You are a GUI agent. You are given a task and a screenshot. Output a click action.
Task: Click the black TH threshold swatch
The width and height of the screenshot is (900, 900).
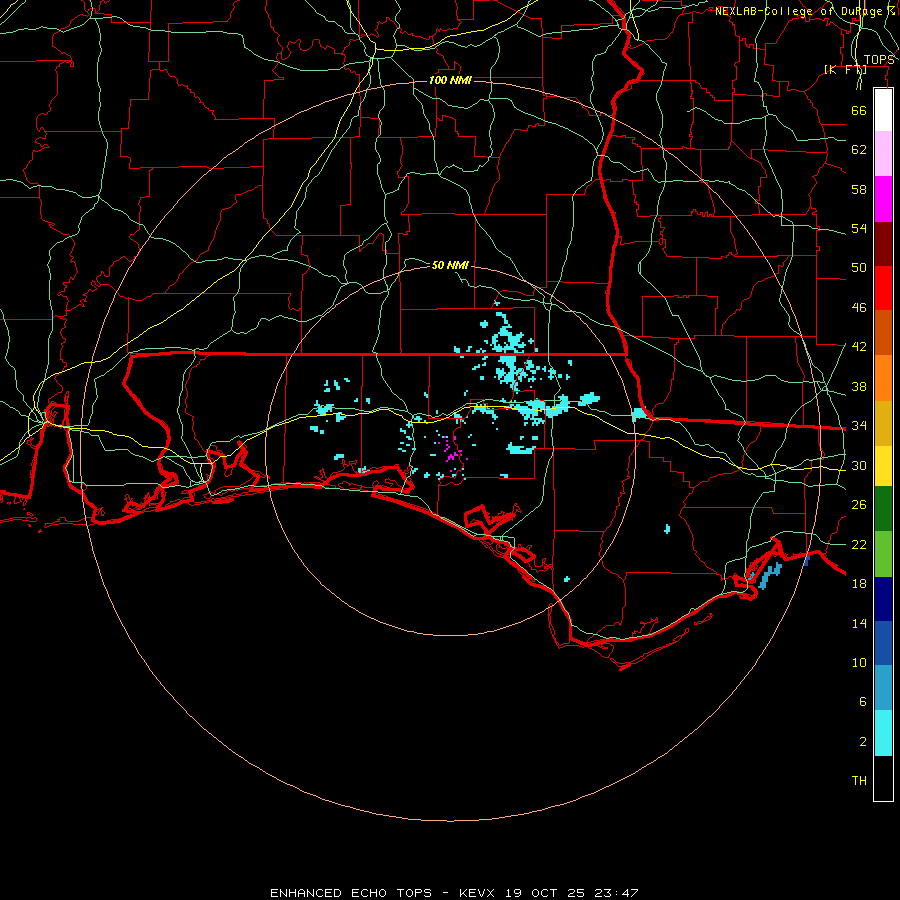click(x=883, y=778)
